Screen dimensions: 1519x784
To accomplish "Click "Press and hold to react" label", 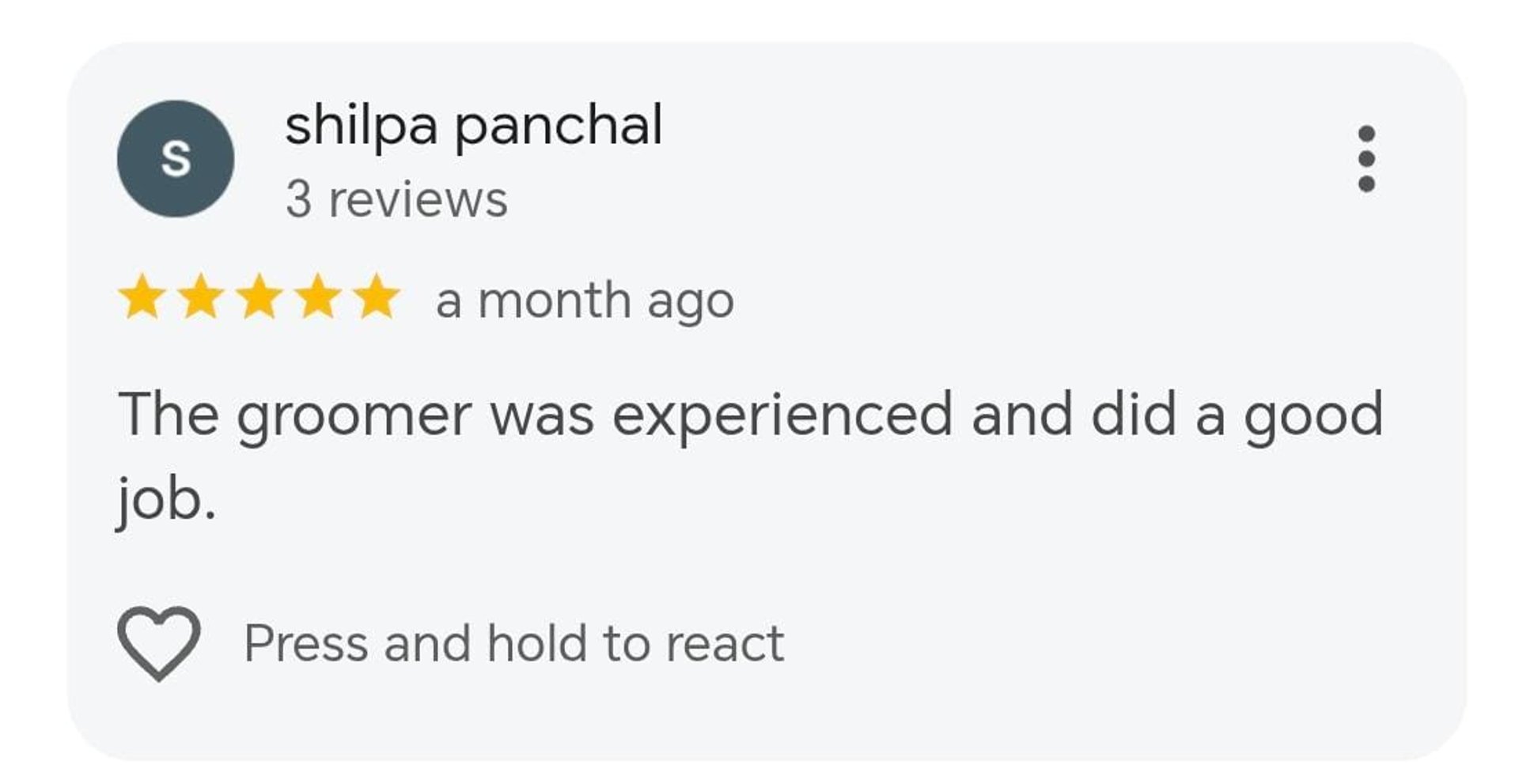I will (x=513, y=643).
